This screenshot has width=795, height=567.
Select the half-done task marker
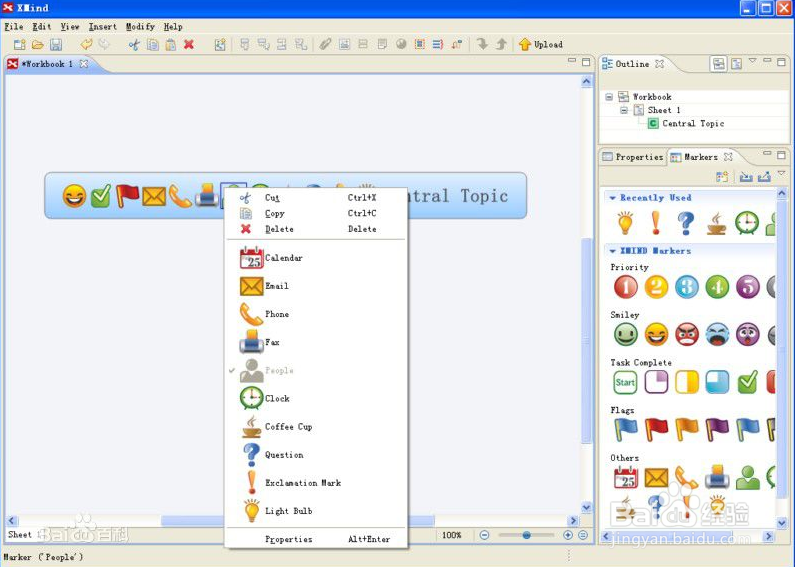click(x=686, y=382)
